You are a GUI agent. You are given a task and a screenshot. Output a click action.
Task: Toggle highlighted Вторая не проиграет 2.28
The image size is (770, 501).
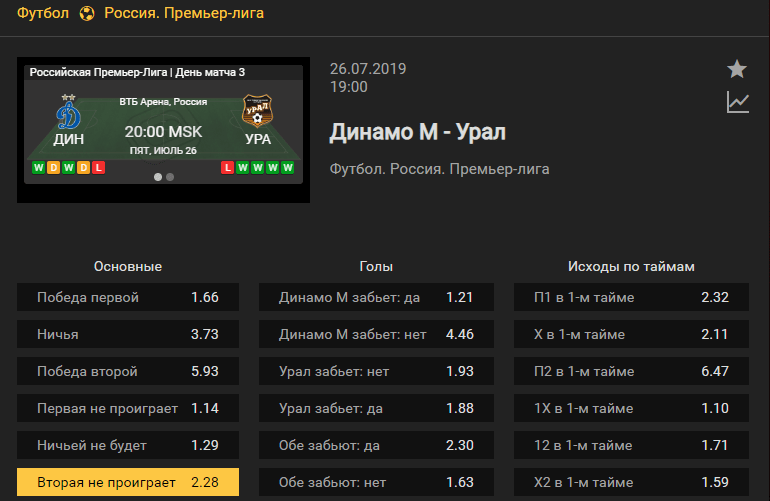pos(128,482)
